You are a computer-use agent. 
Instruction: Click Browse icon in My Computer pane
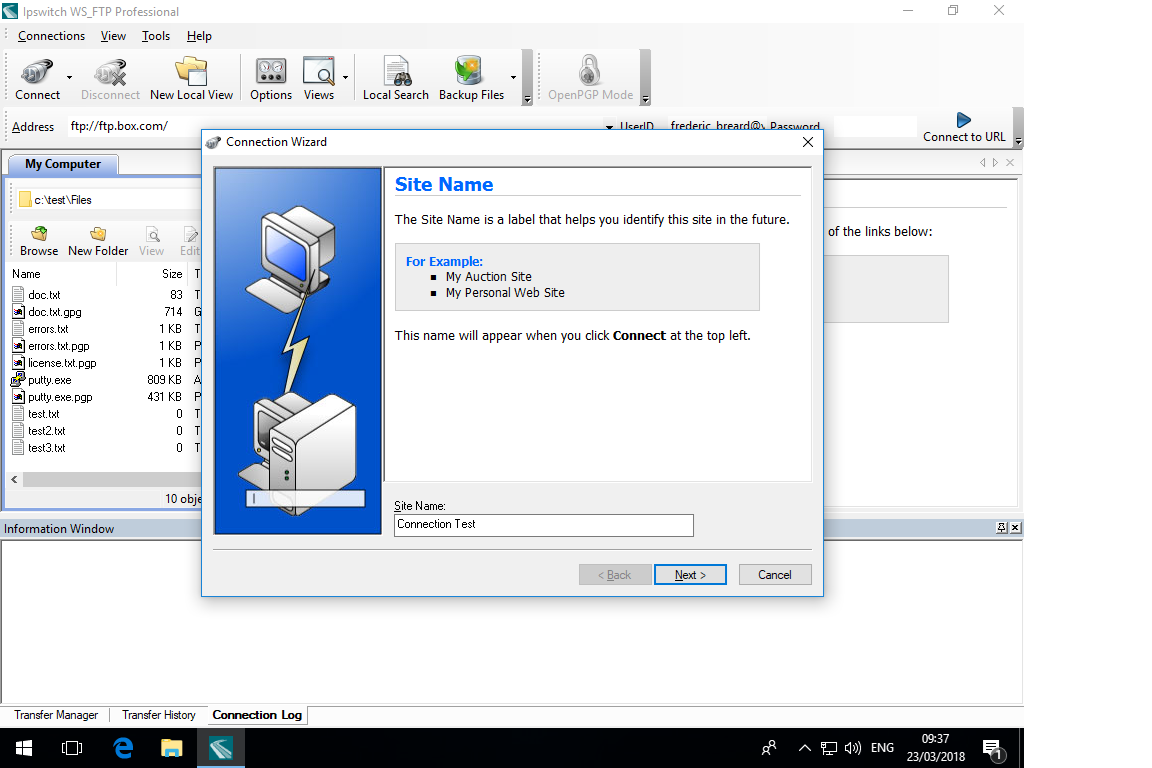tap(39, 240)
